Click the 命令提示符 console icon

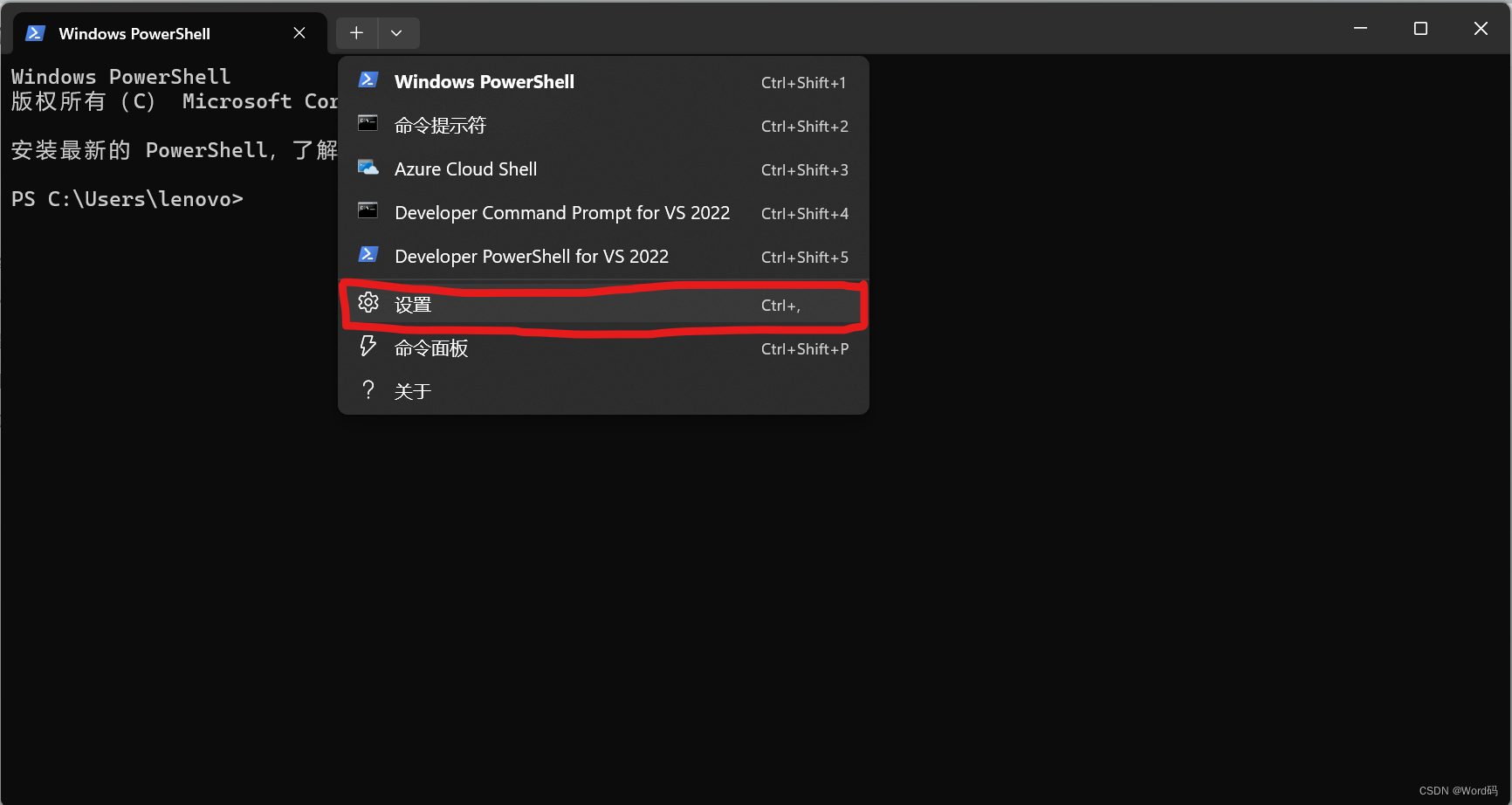368,123
